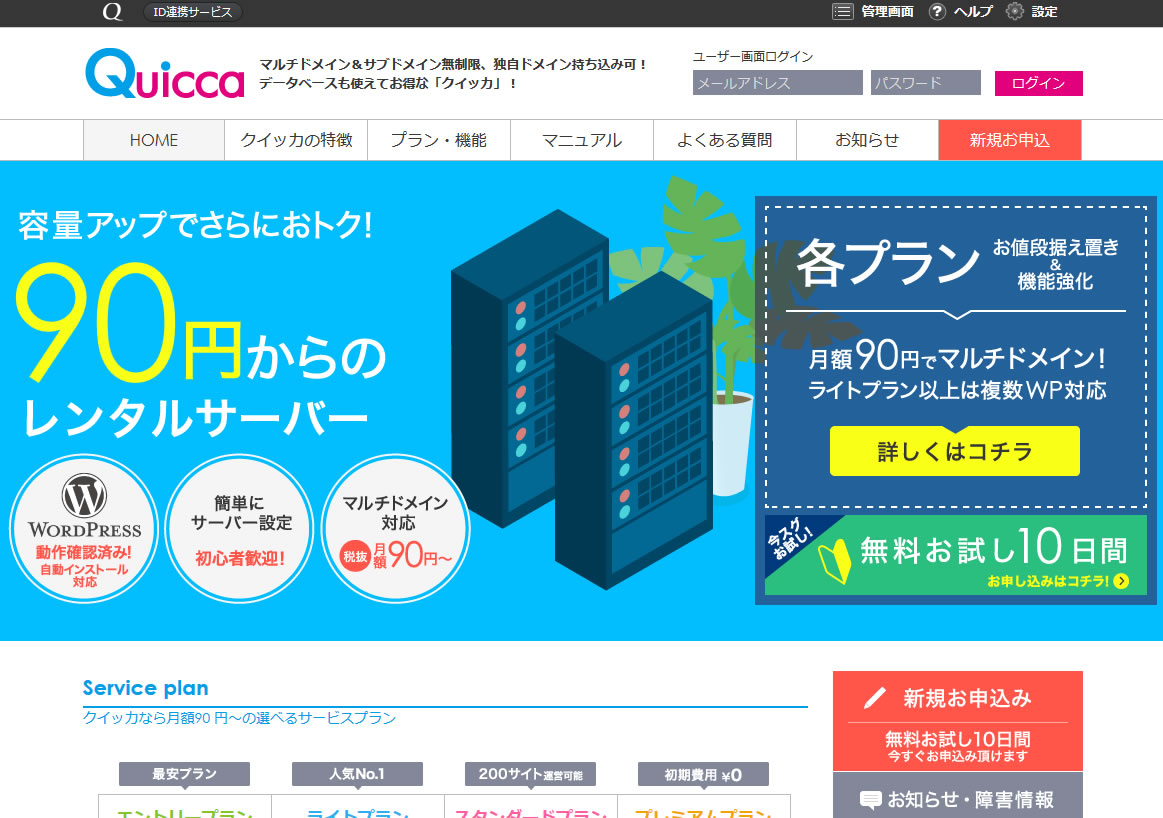
Task: Go to クイッカの特徴 tab
Action: (296, 140)
